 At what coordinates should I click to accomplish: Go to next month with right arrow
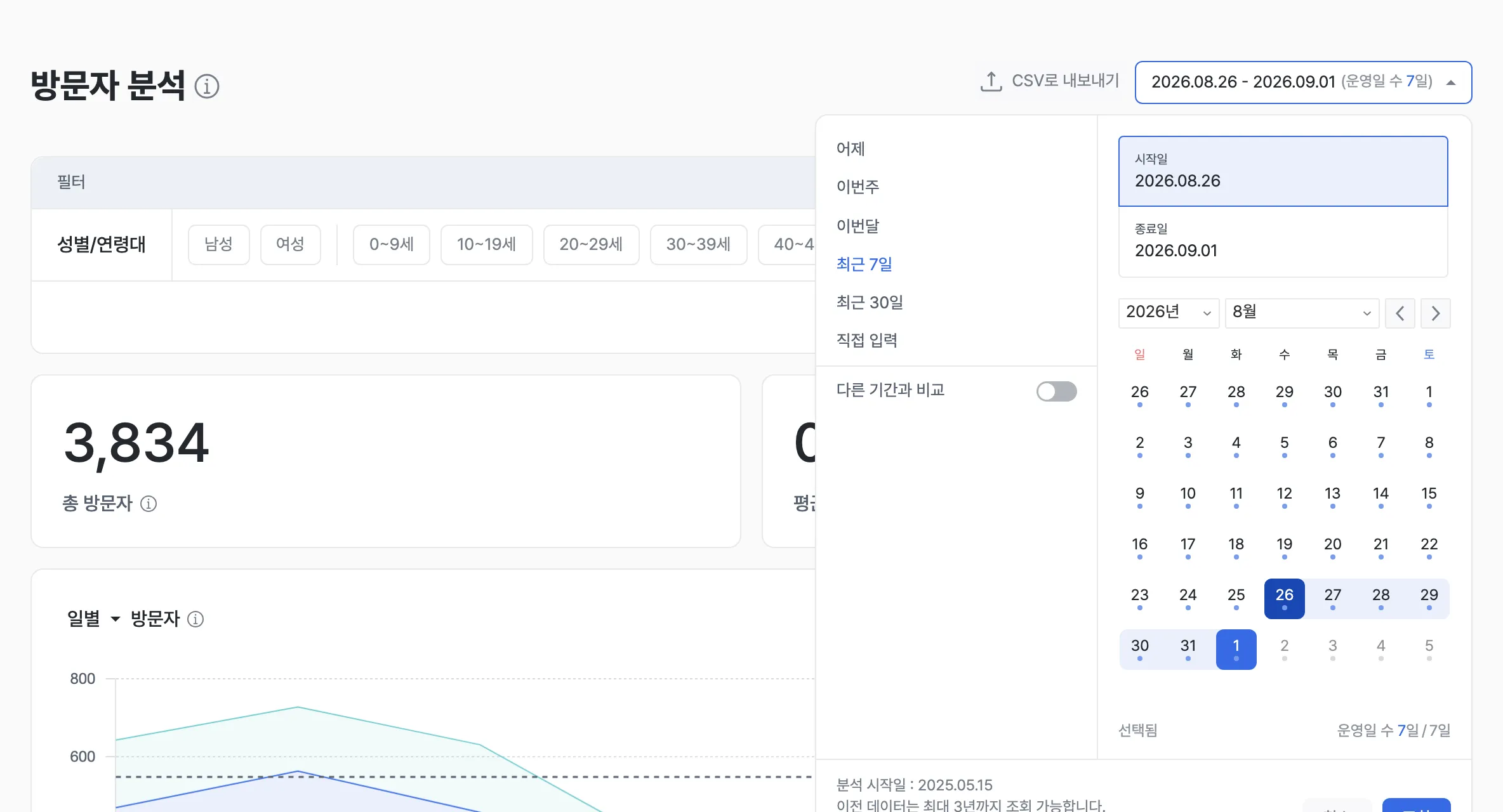click(1435, 313)
